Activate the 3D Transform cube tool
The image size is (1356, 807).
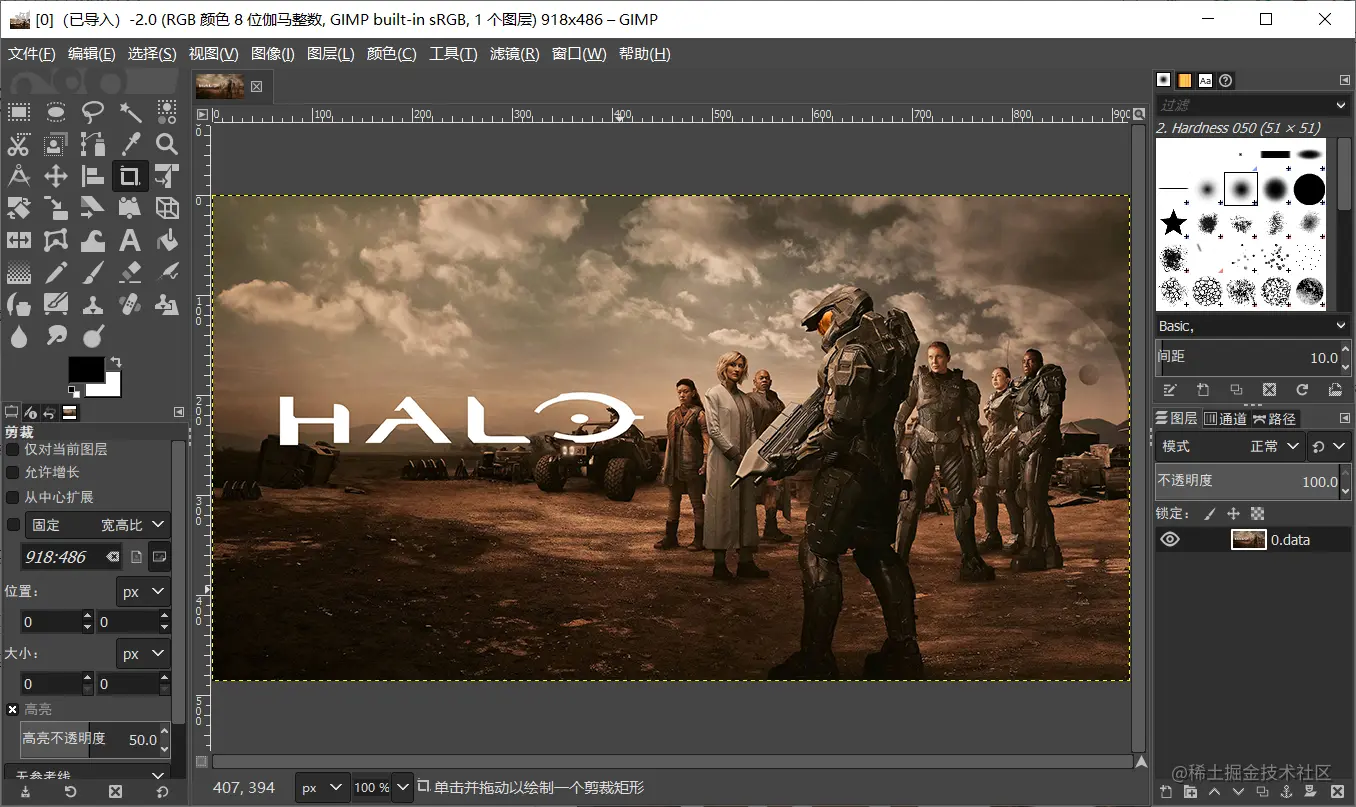[x=167, y=209]
